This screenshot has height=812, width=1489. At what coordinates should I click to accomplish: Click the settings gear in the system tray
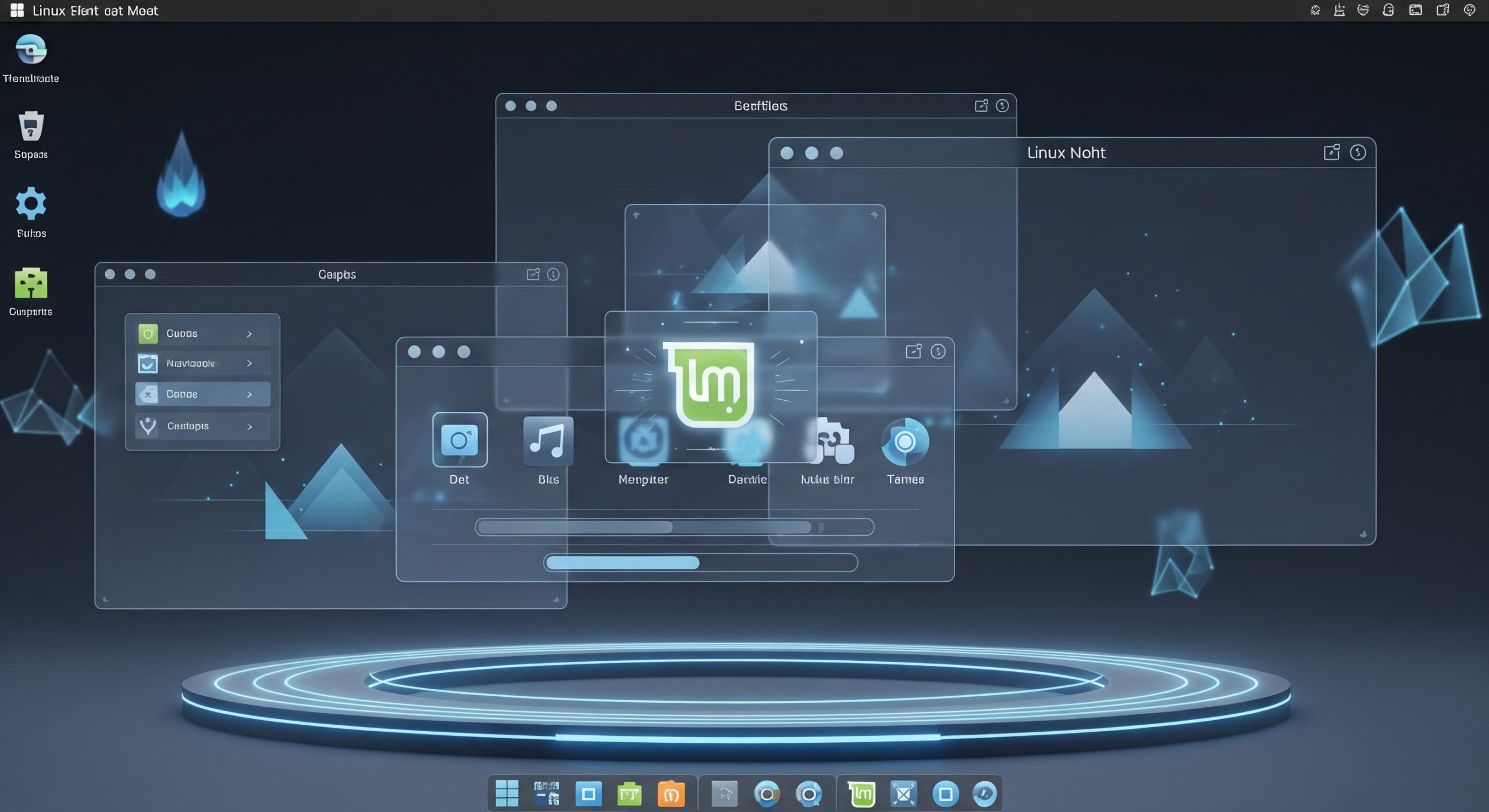pyautogui.click(x=1316, y=9)
